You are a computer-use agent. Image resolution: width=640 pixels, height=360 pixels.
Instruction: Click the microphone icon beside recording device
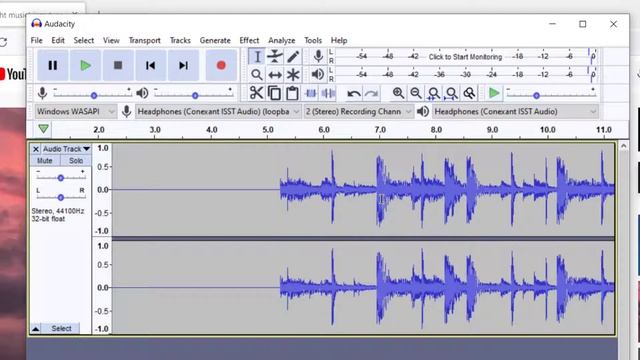127,111
